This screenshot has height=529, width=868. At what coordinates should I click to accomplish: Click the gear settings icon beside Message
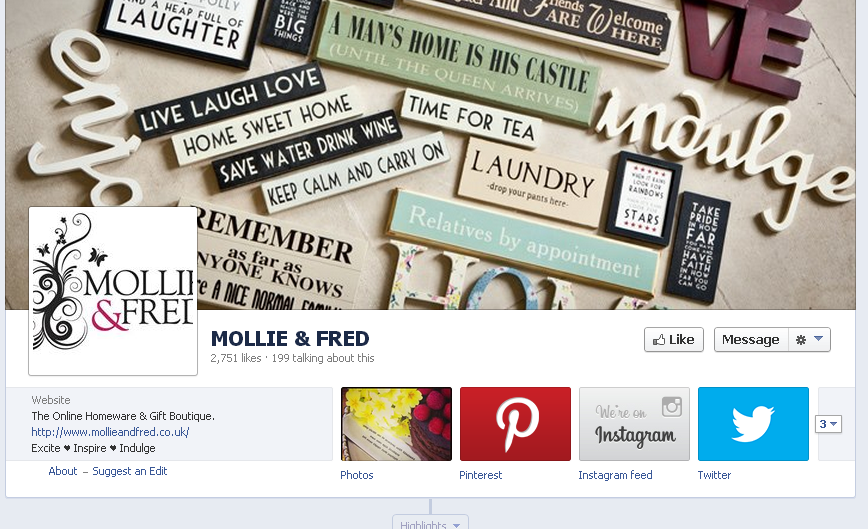tap(800, 340)
